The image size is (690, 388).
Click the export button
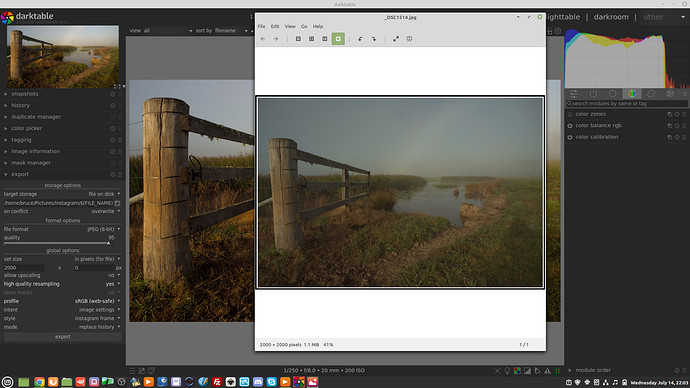pos(62,337)
